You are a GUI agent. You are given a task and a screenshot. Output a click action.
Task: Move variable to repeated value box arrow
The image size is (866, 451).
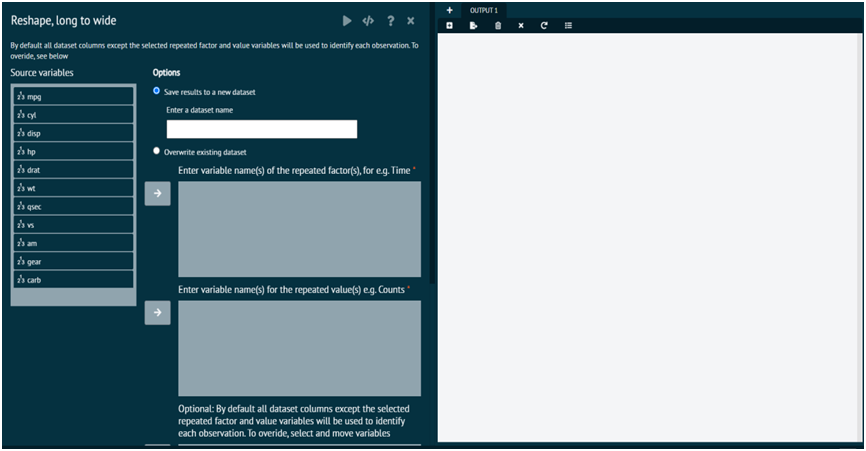click(157, 313)
